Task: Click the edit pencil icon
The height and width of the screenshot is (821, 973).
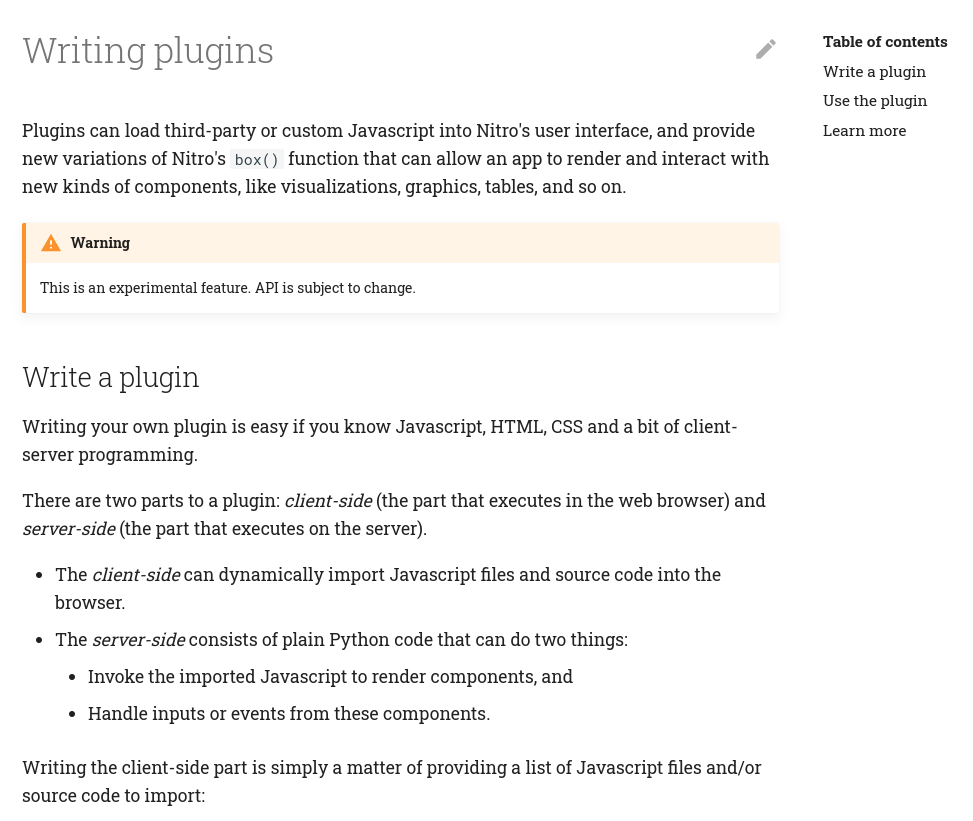Action: pyautogui.click(x=766, y=49)
